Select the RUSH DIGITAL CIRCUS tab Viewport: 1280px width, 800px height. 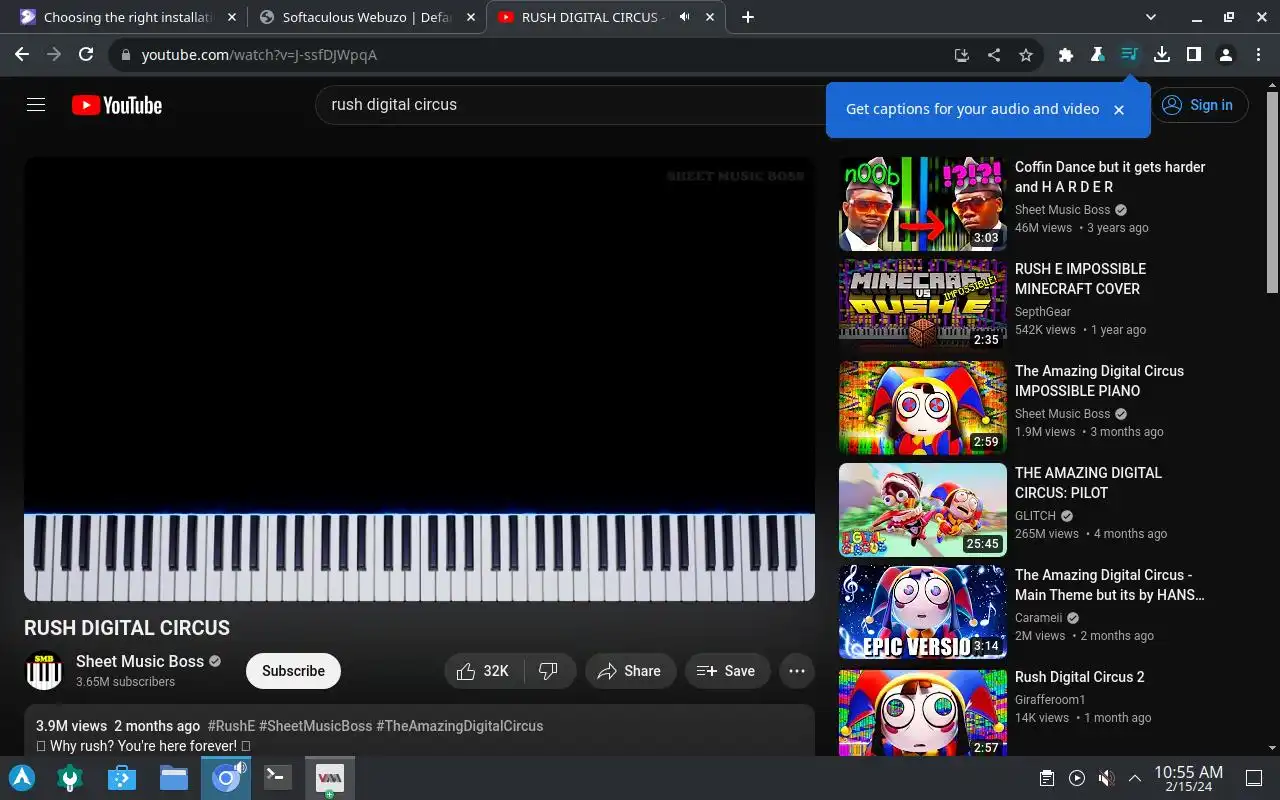tap(606, 17)
